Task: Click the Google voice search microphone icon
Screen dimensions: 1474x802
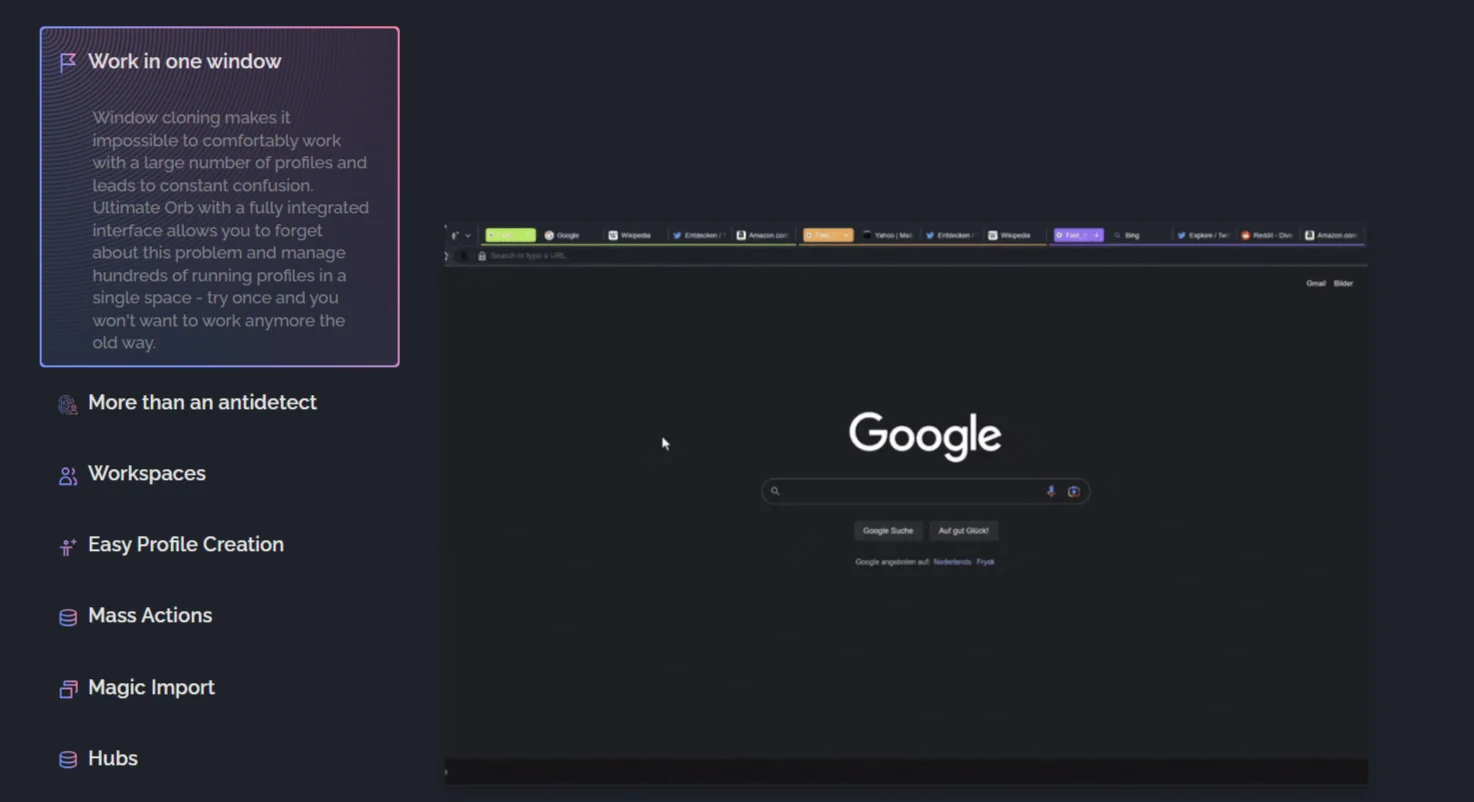Action: point(1051,491)
